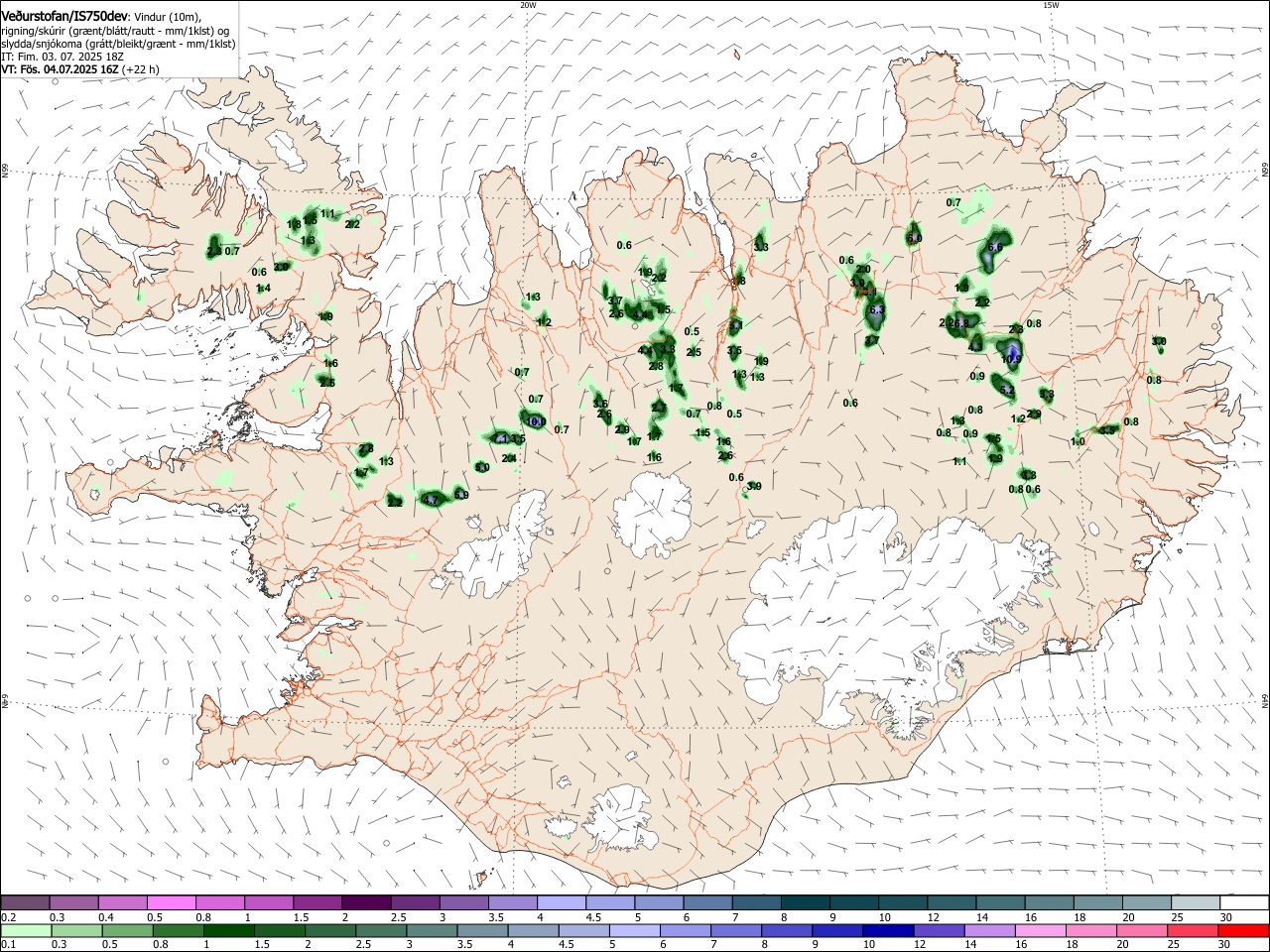
Task: Pick the top-row white swatch starting at 30
Action: (x=1243, y=902)
